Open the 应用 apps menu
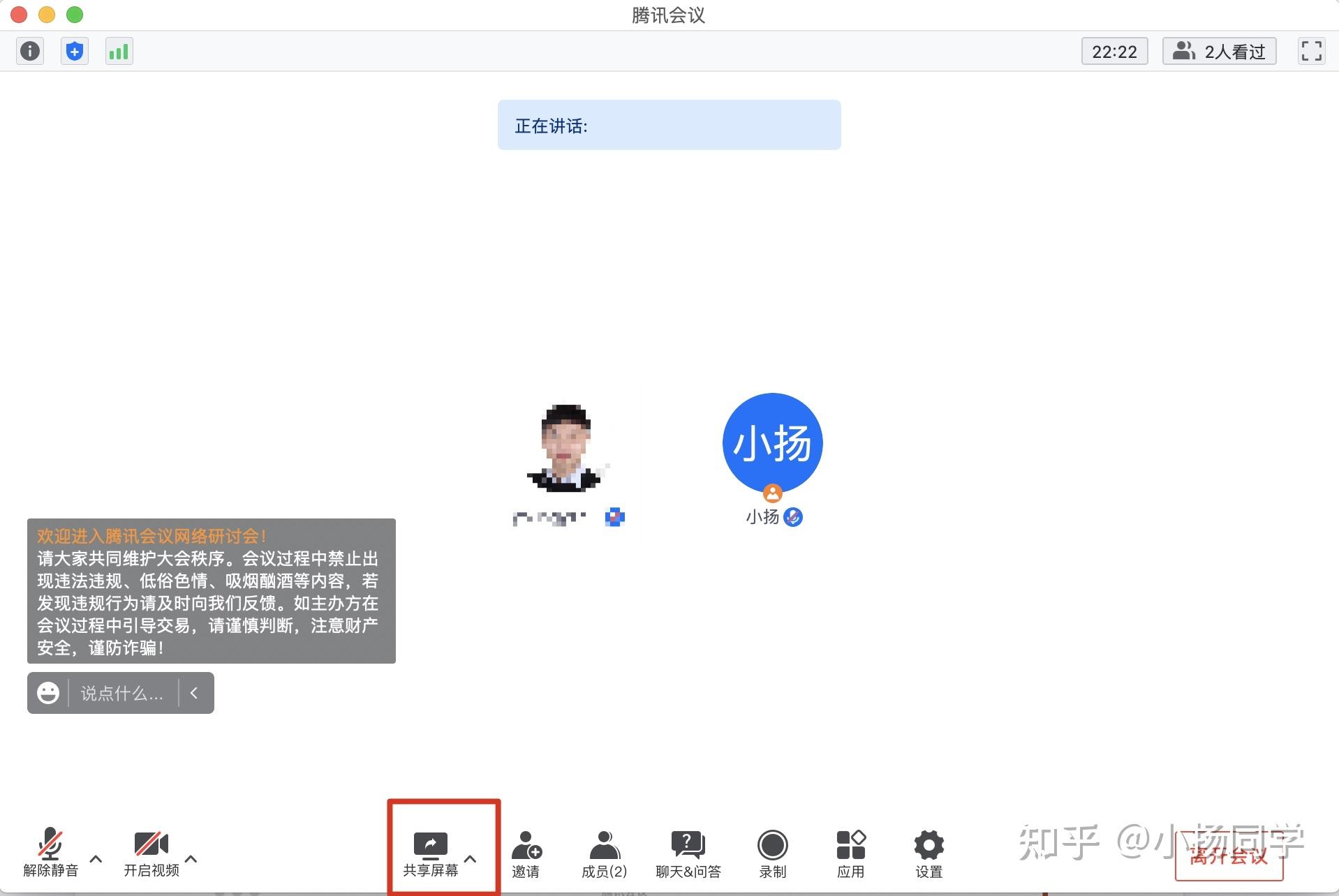1339x896 pixels. click(x=850, y=854)
